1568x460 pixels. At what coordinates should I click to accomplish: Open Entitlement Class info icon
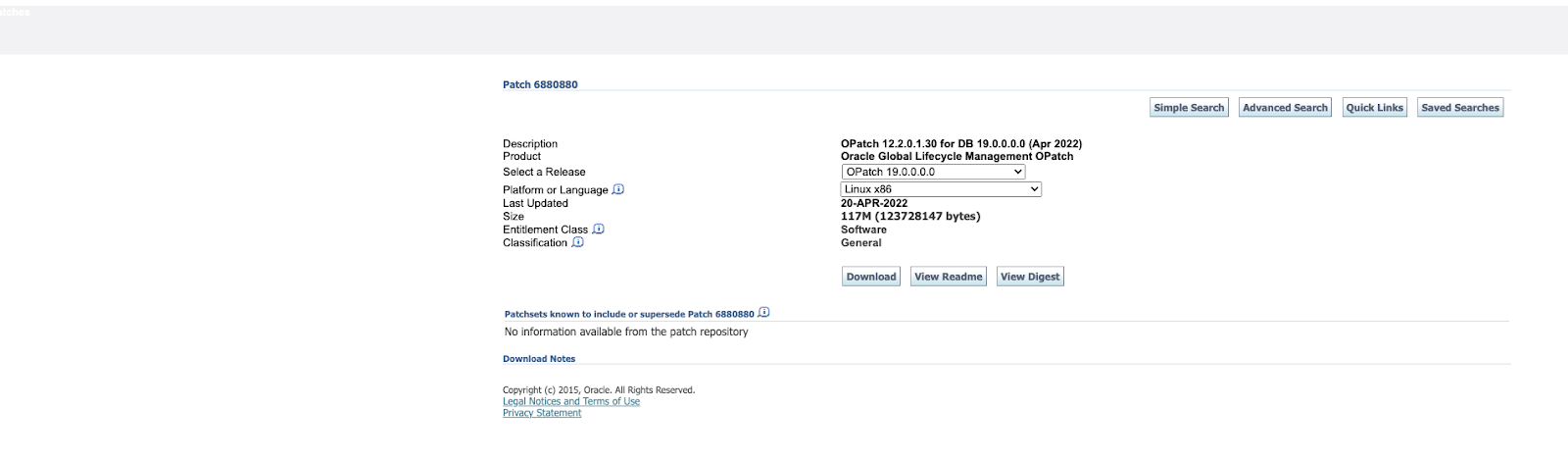(x=599, y=229)
